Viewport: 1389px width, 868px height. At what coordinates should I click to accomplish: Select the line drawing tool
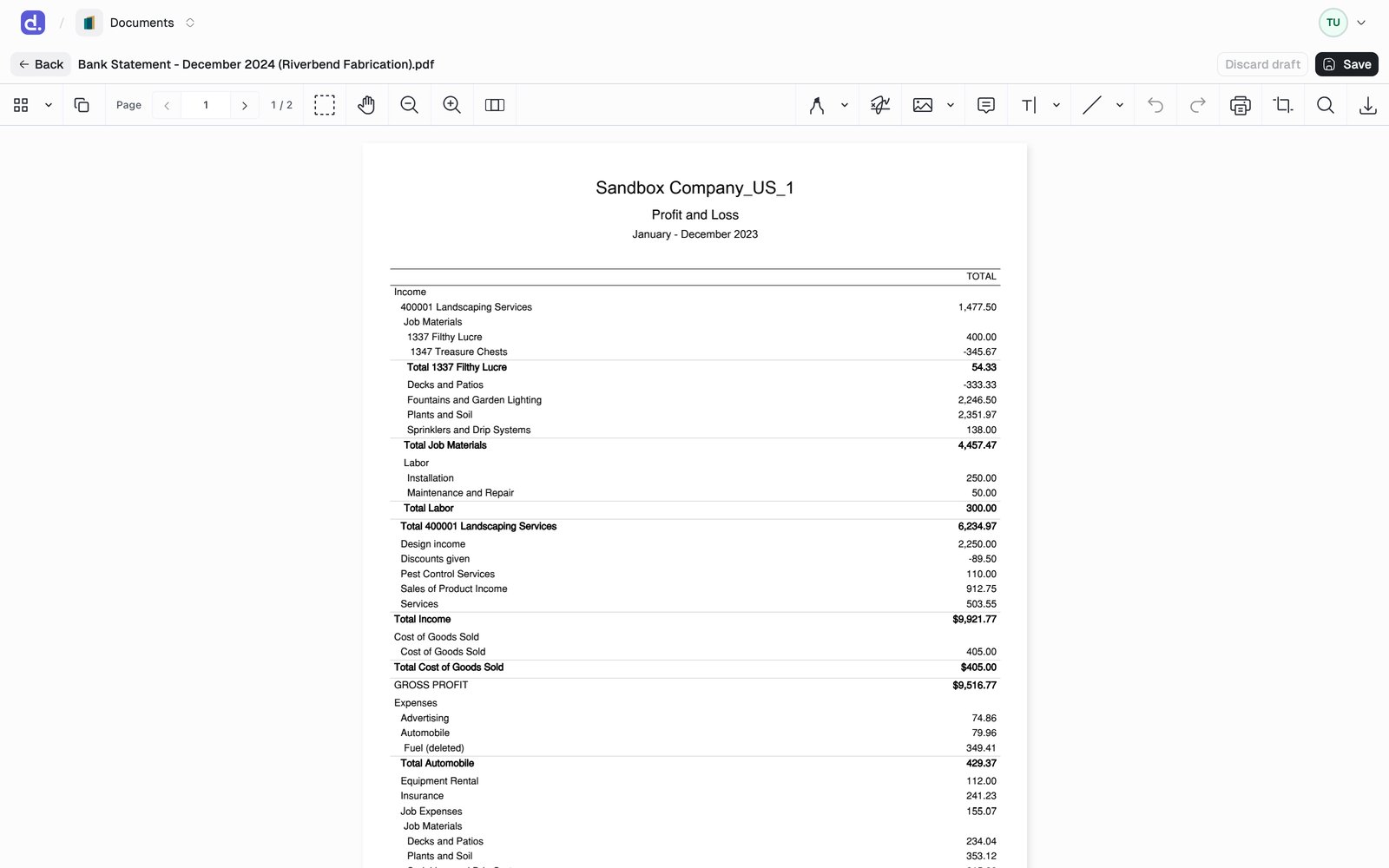(1092, 105)
